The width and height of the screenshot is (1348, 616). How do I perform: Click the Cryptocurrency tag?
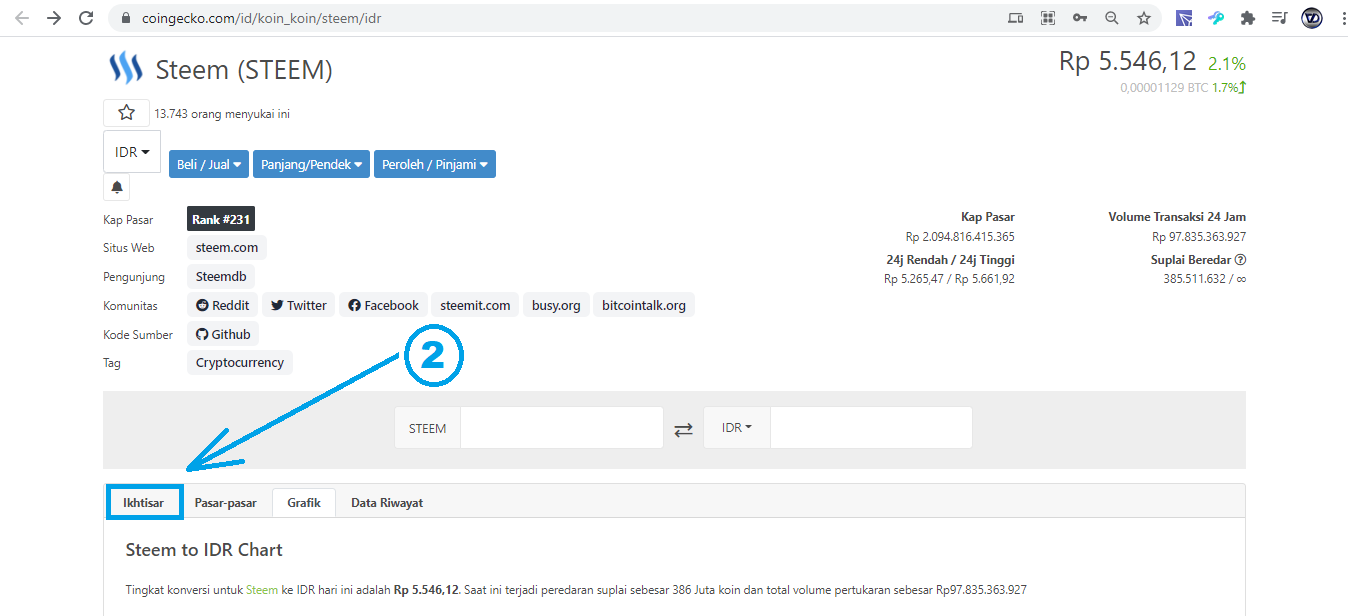pyautogui.click(x=240, y=362)
